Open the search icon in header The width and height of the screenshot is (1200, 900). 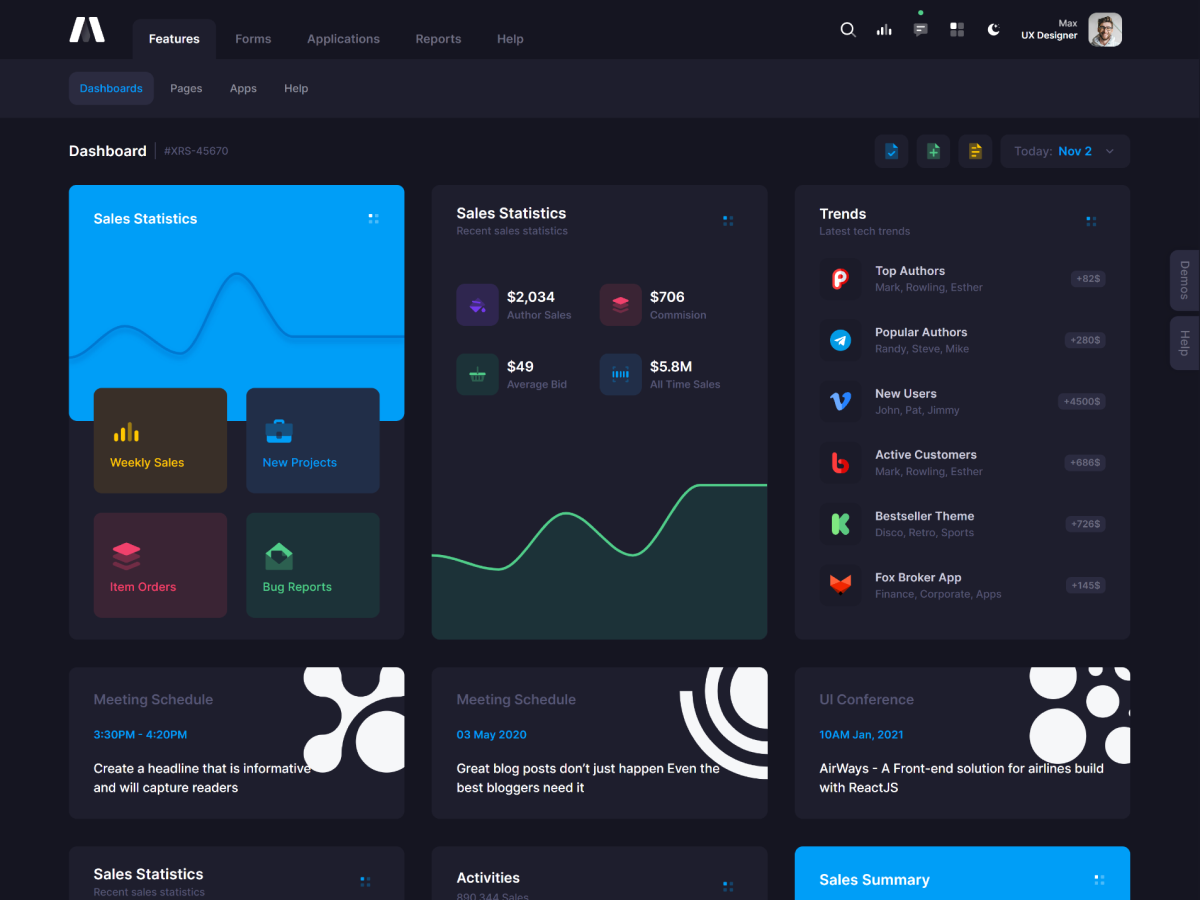pyautogui.click(x=848, y=30)
